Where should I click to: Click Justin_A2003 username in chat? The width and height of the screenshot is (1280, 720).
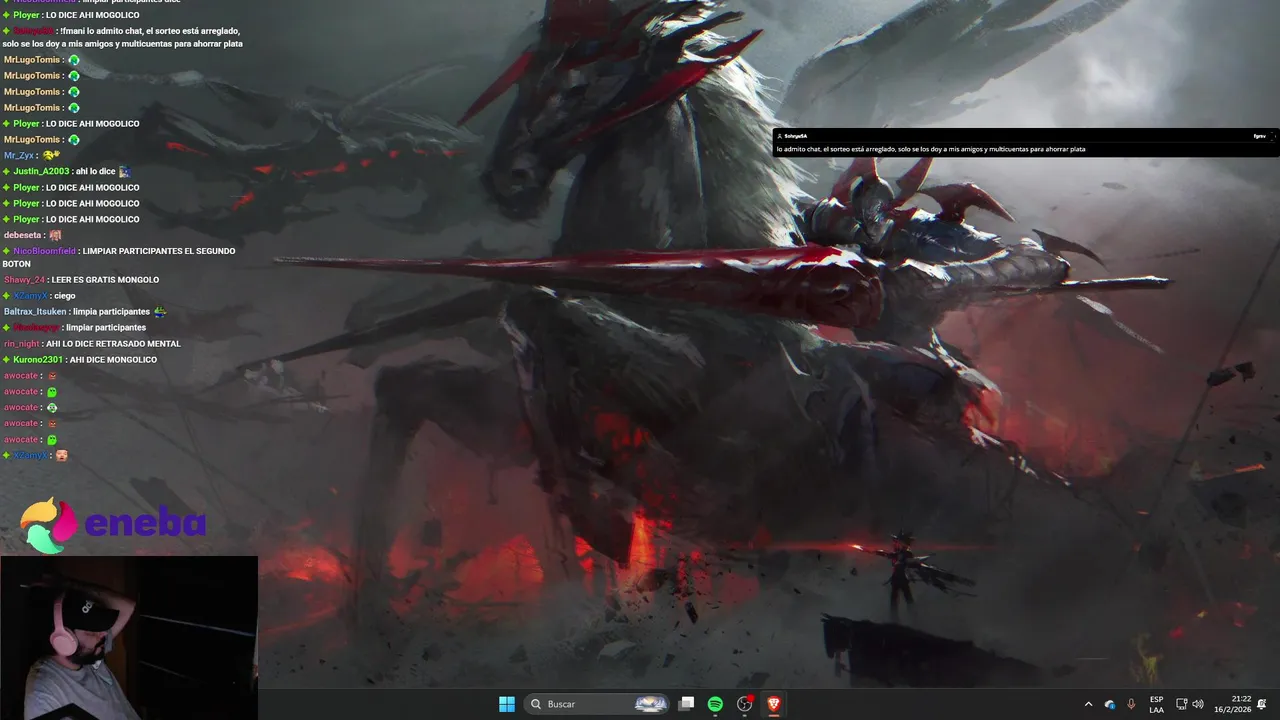pyautogui.click(x=41, y=171)
